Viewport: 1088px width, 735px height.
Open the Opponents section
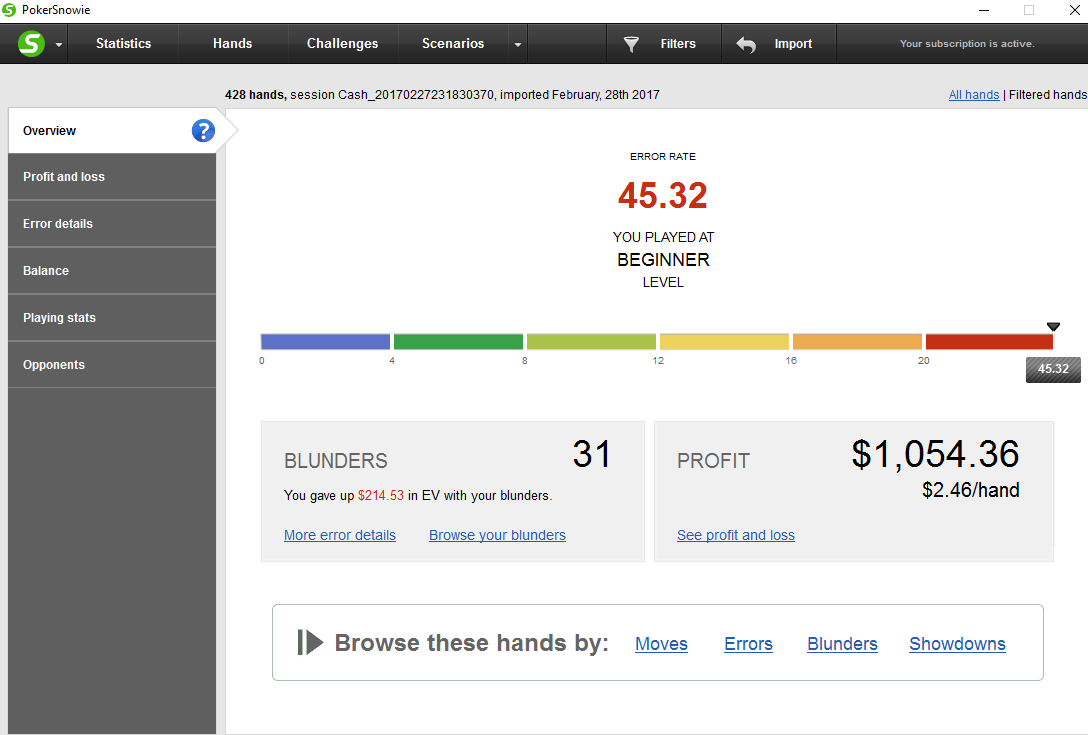112,364
